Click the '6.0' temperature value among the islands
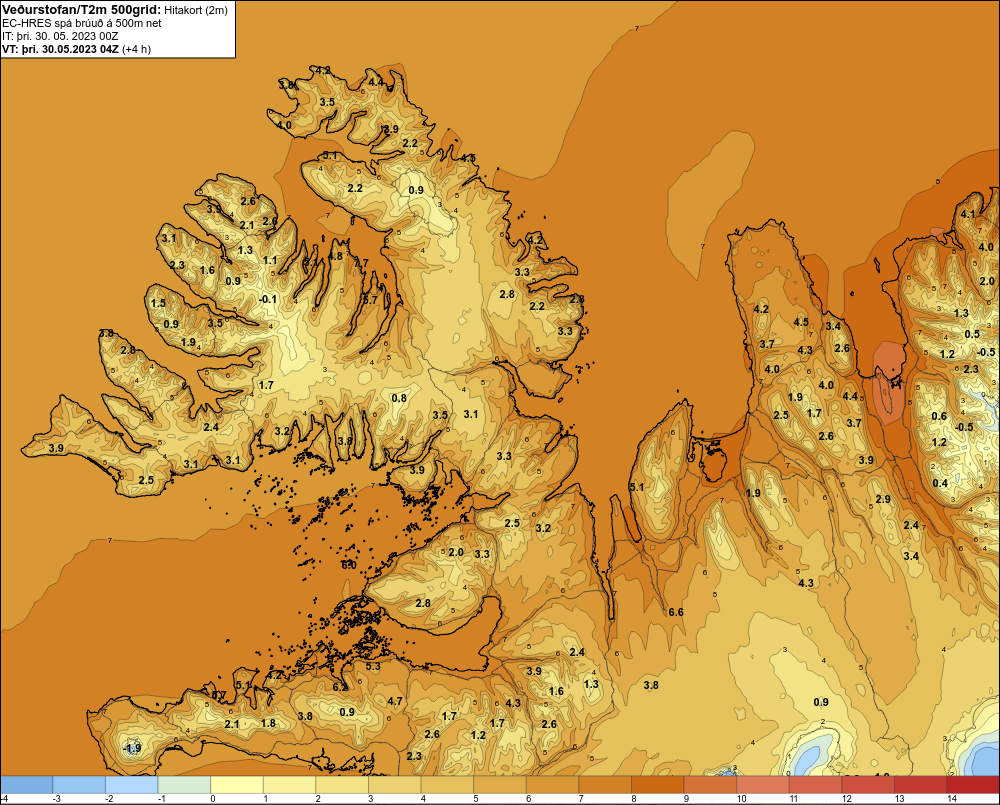The height and width of the screenshot is (805, 1000). [349, 565]
